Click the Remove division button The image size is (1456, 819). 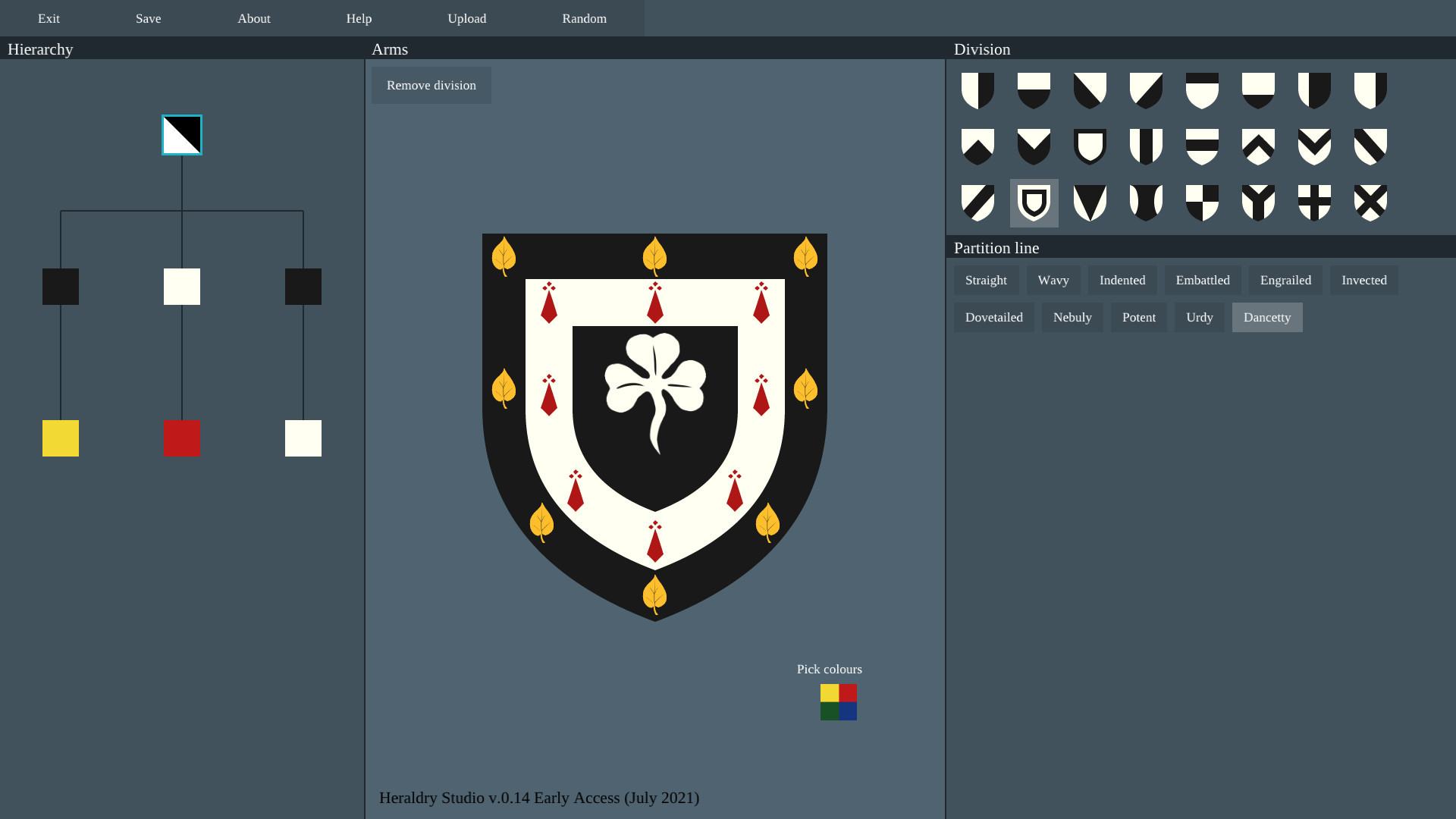click(431, 85)
